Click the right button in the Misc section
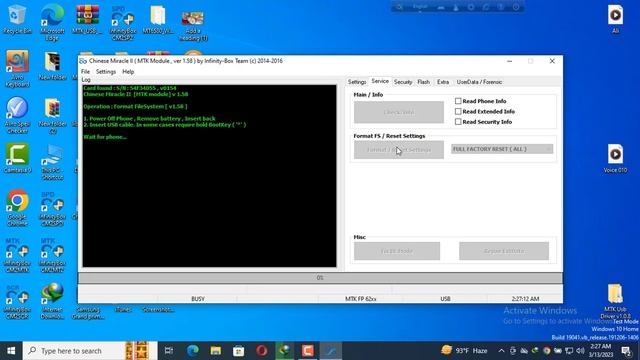This screenshot has height=360, width=640. tap(504, 251)
